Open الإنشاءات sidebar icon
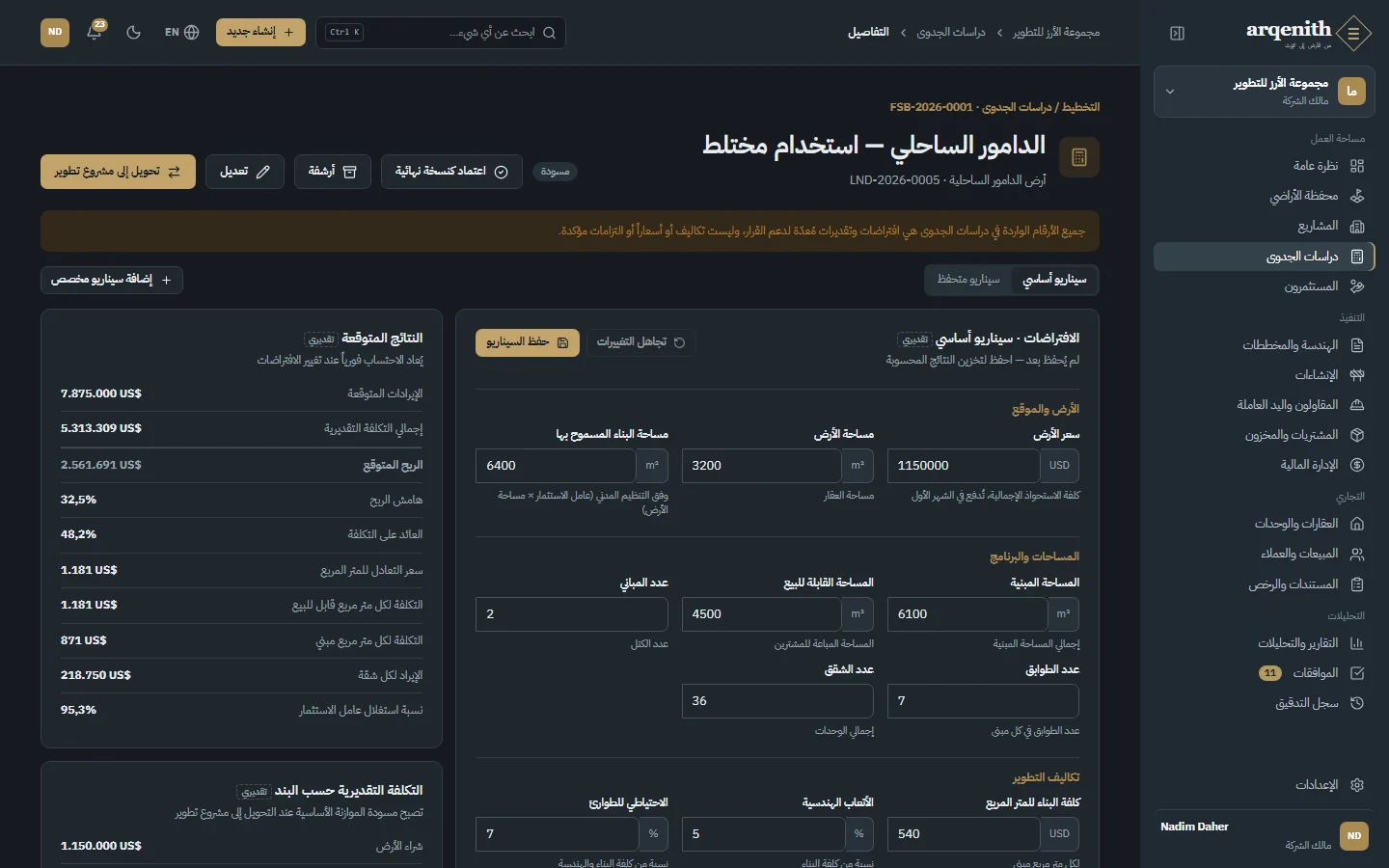The image size is (1389, 868). (x=1357, y=375)
